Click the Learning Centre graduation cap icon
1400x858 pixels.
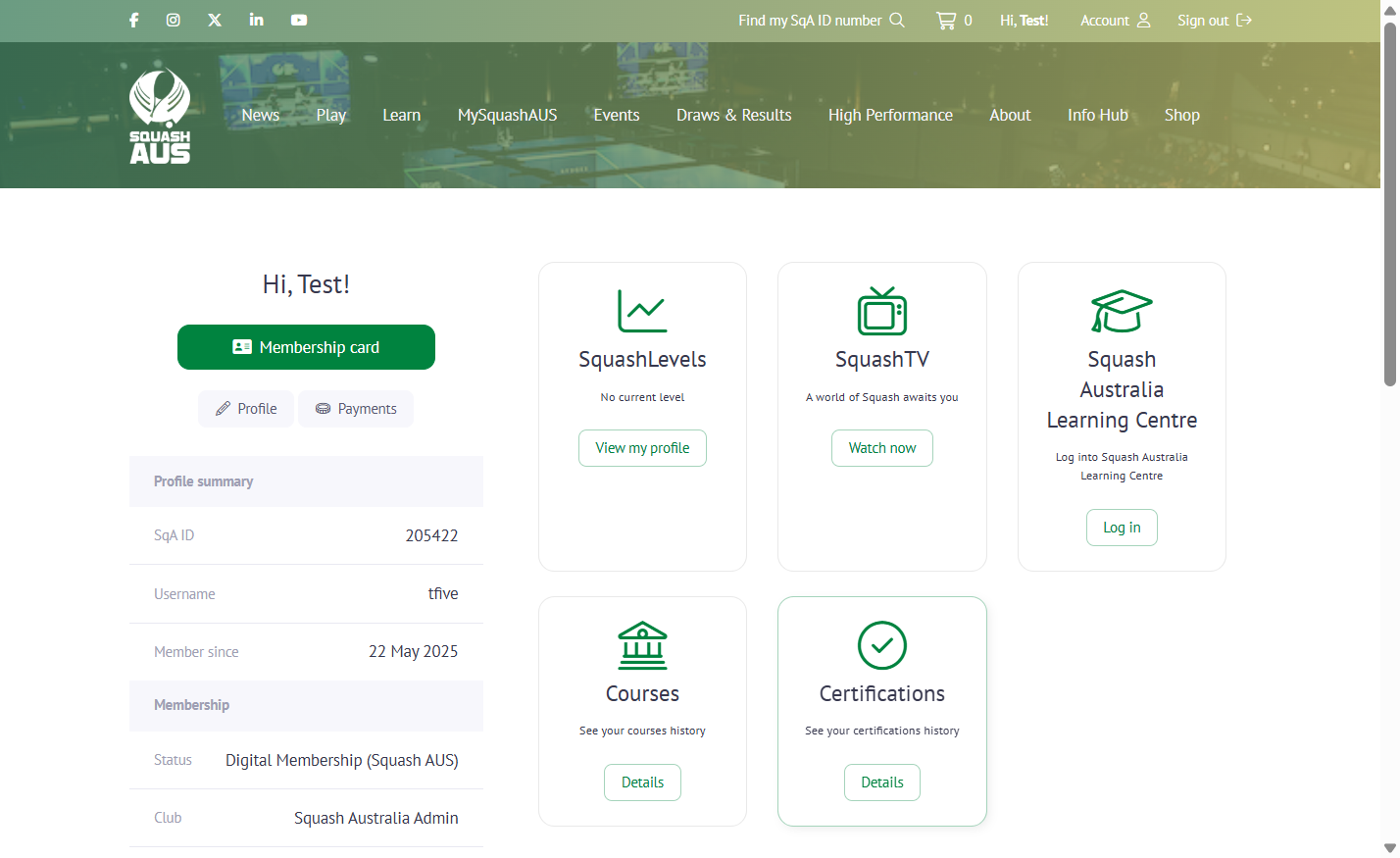[1122, 311]
